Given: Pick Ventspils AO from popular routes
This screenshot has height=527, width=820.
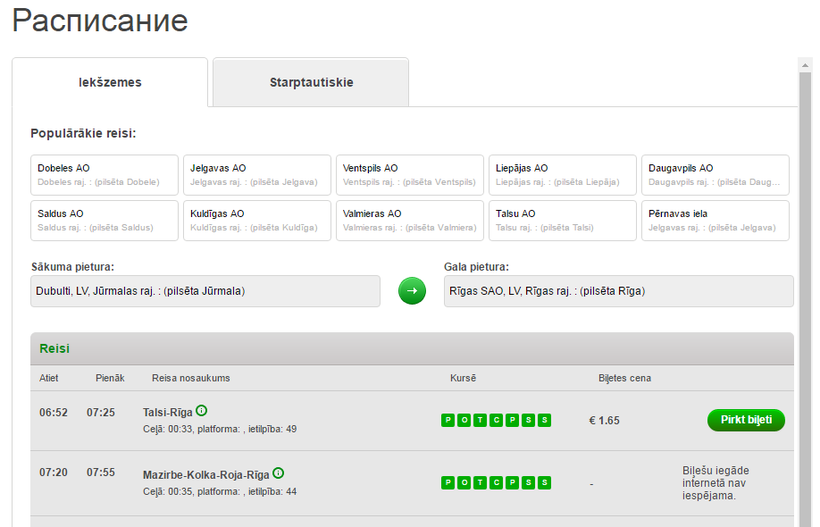Looking at the screenshot, I should [x=409, y=175].
